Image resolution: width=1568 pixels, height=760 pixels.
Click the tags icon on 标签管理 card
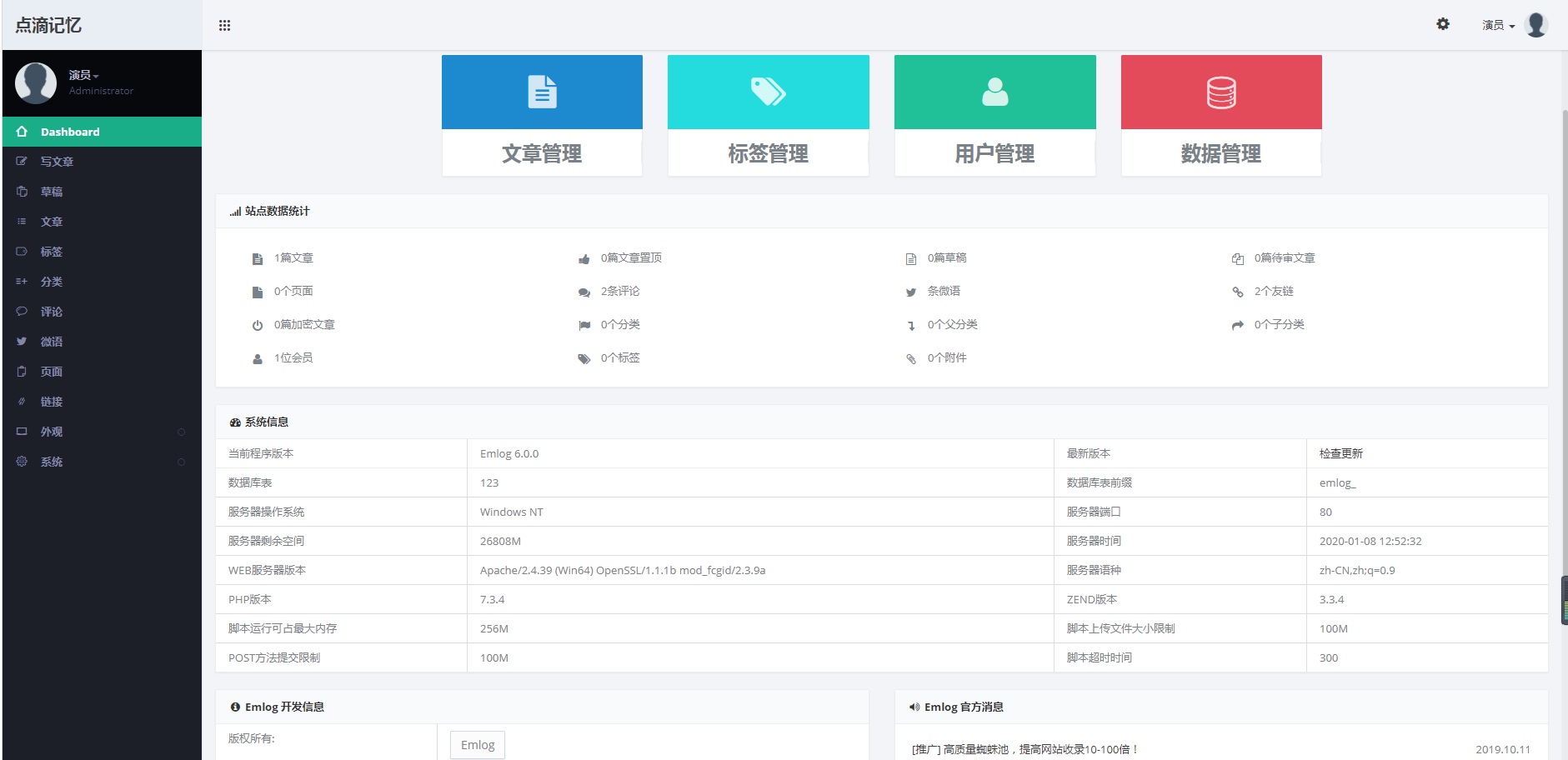768,92
